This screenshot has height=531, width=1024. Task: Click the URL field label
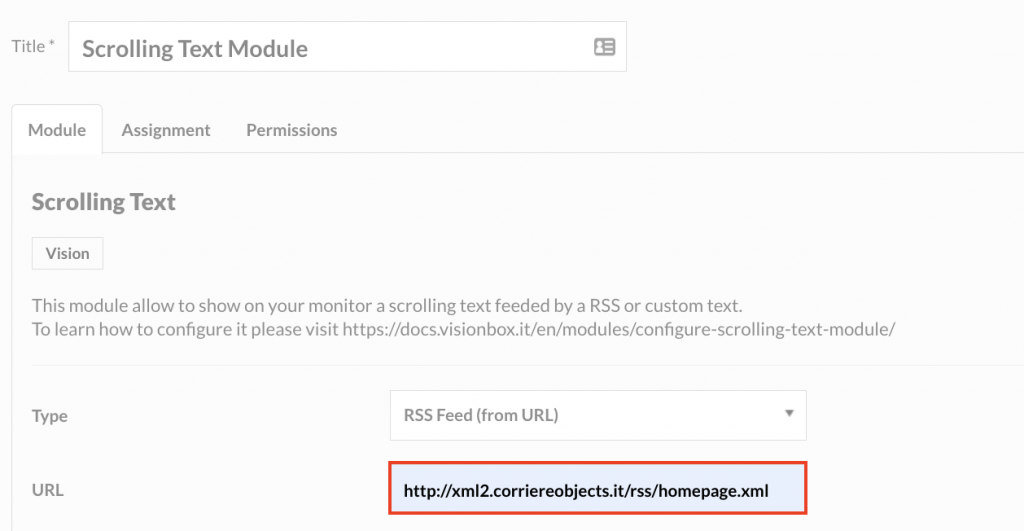click(x=48, y=490)
